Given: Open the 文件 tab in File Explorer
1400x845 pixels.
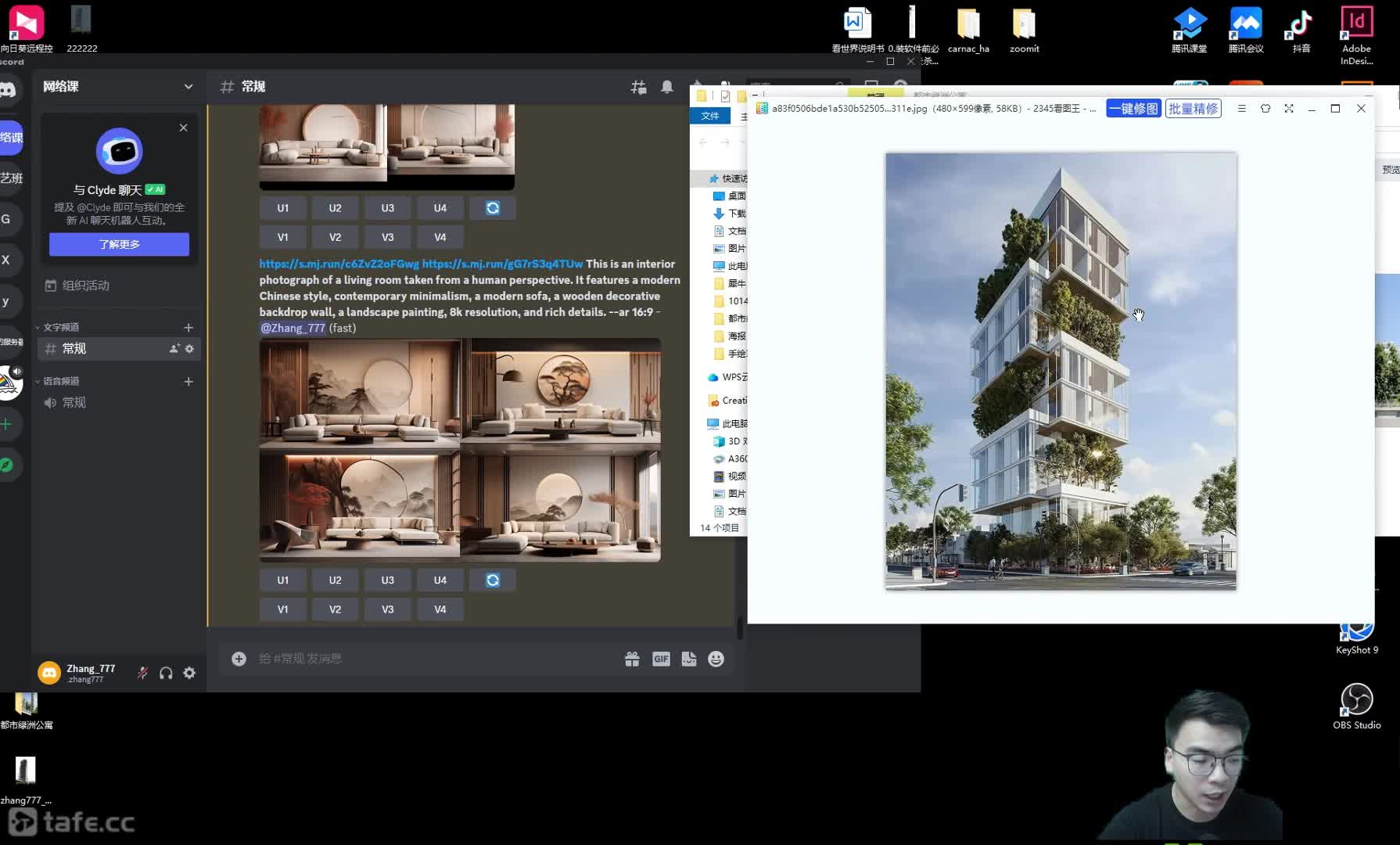Looking at the screenshot, I should 710,116.
